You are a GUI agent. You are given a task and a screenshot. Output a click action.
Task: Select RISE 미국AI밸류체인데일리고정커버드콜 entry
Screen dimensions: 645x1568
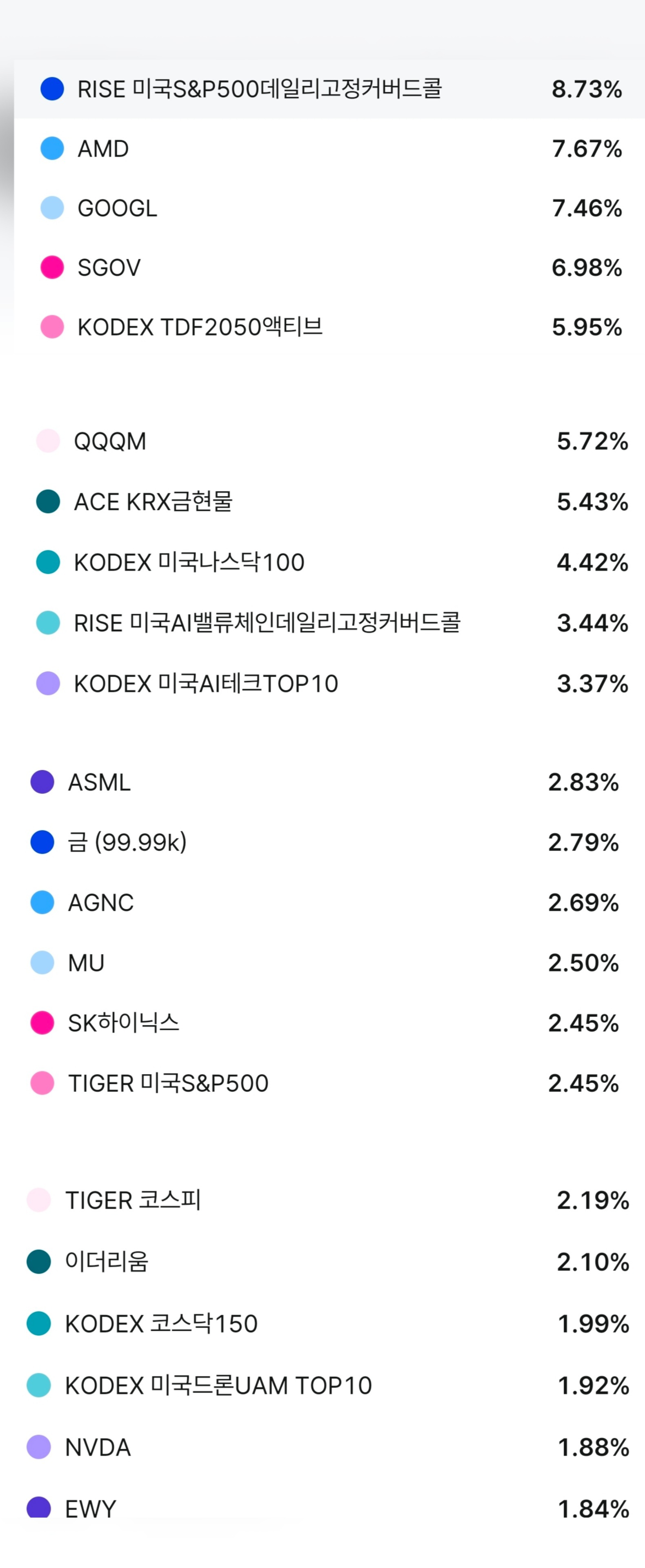[267, 623]
